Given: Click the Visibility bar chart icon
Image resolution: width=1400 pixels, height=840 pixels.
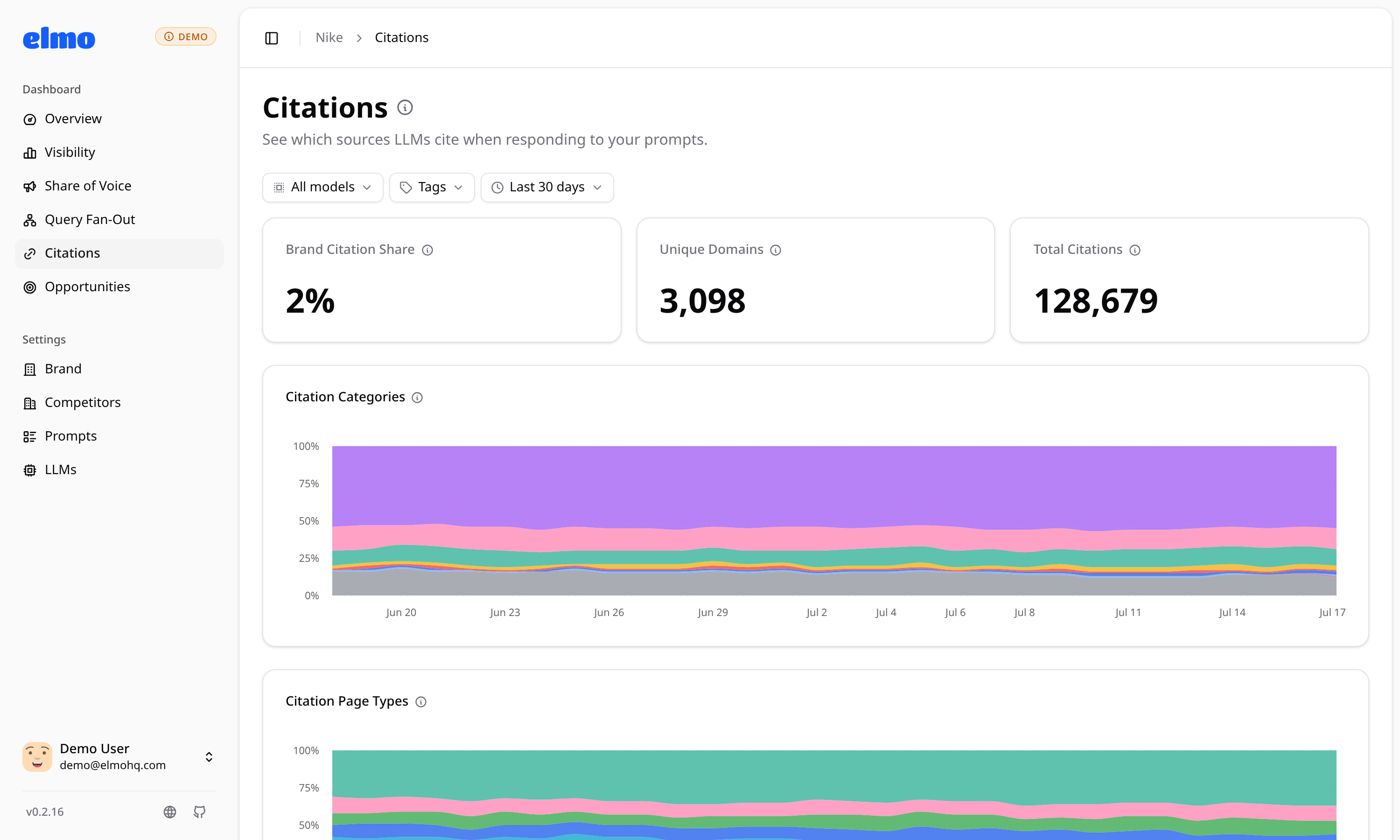Looking at the screenshot, I should pyautogui.click(x=30, y=153).
